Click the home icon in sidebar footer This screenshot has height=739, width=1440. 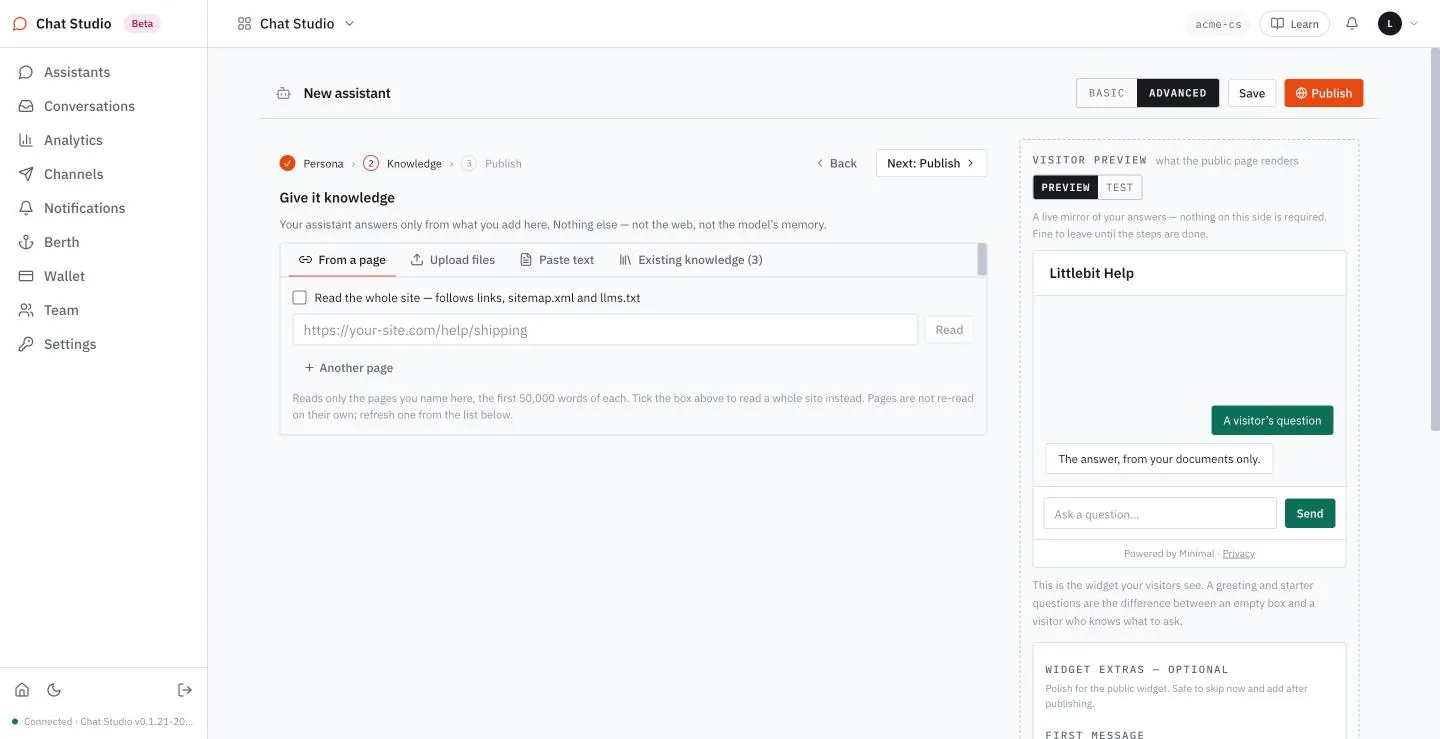[x=22, y=690]
